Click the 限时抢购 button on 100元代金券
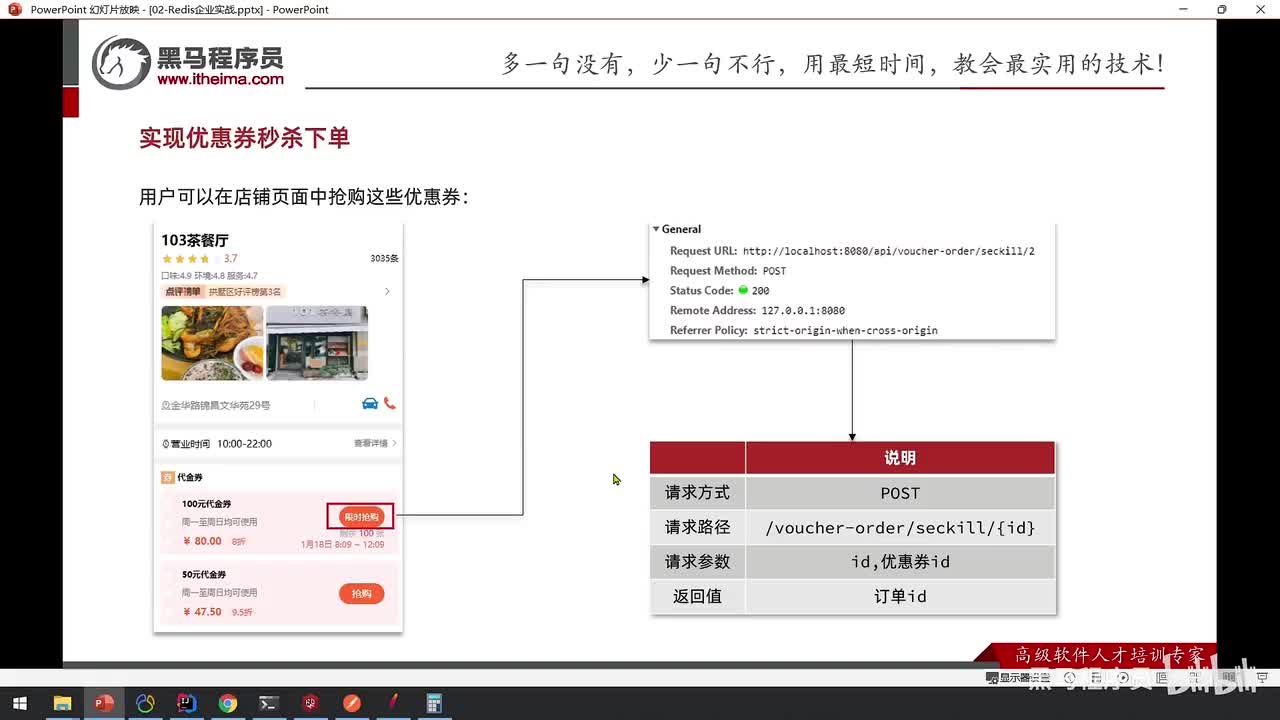Image resolution: width=1280 pixels, height=720 pixels. tap(361, 517)
